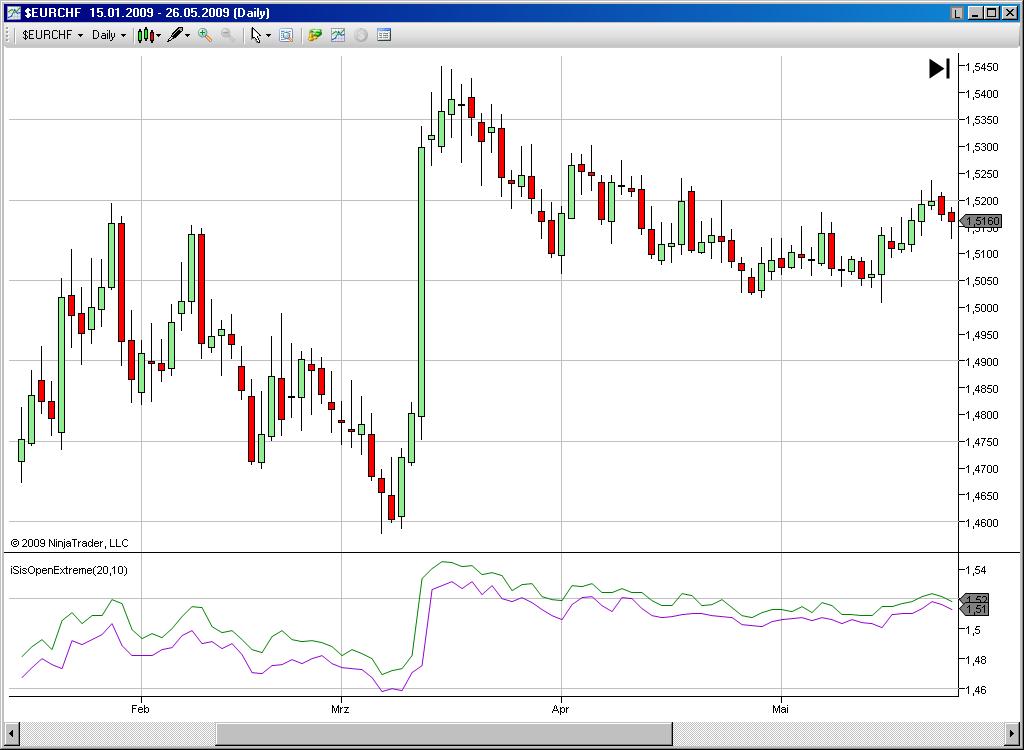
Task: Click the Feb date axis label
Action: 140,709
